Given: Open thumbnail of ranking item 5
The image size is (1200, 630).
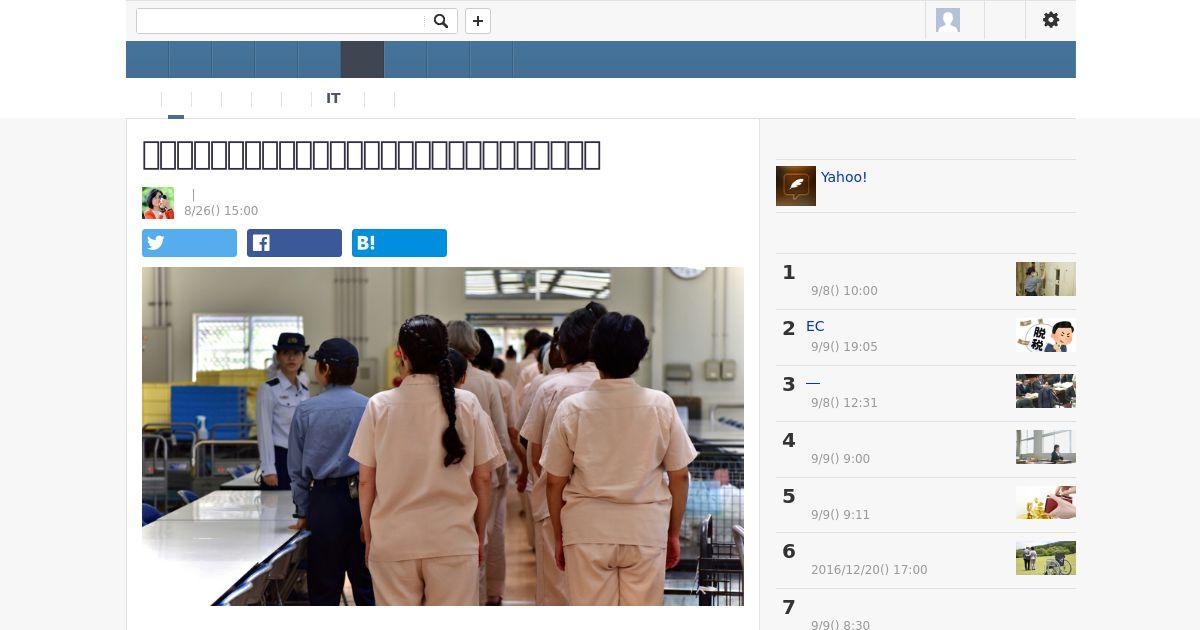Looking at the screenshot, I should click(1046, 502).
